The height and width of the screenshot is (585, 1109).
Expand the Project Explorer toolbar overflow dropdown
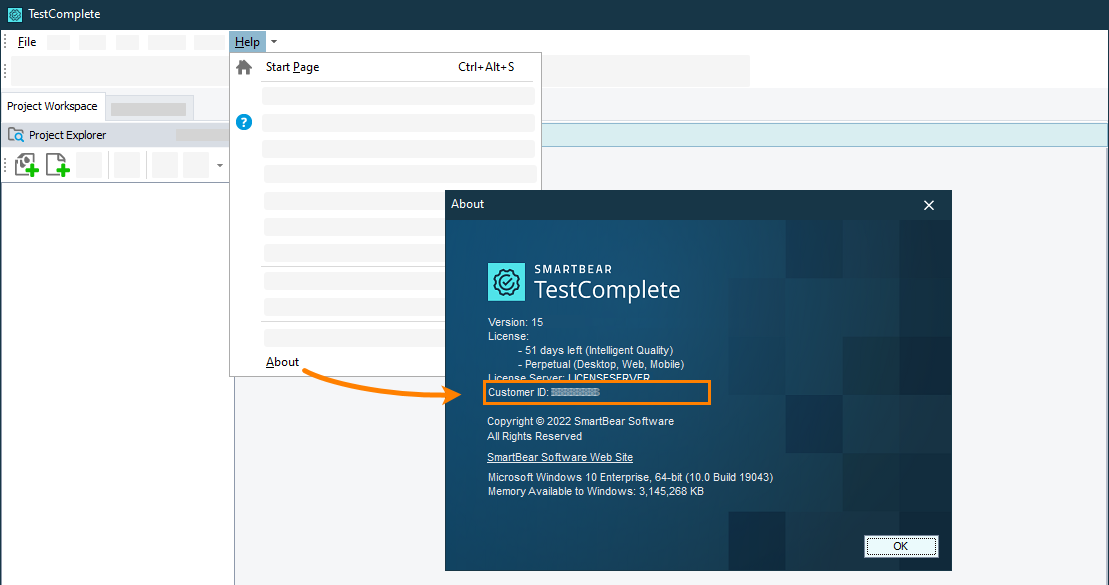point(218,164)
